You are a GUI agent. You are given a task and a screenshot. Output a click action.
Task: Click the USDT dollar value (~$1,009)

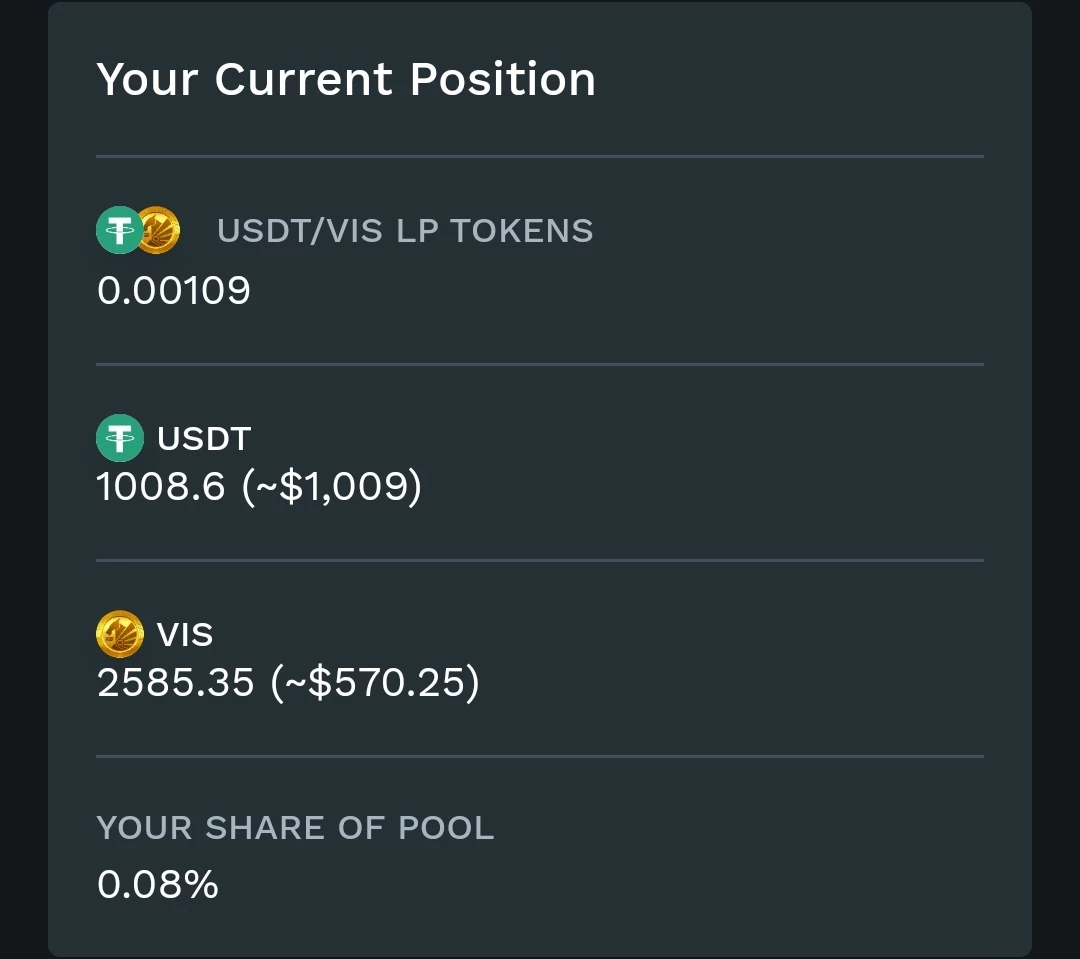point(332,487)
